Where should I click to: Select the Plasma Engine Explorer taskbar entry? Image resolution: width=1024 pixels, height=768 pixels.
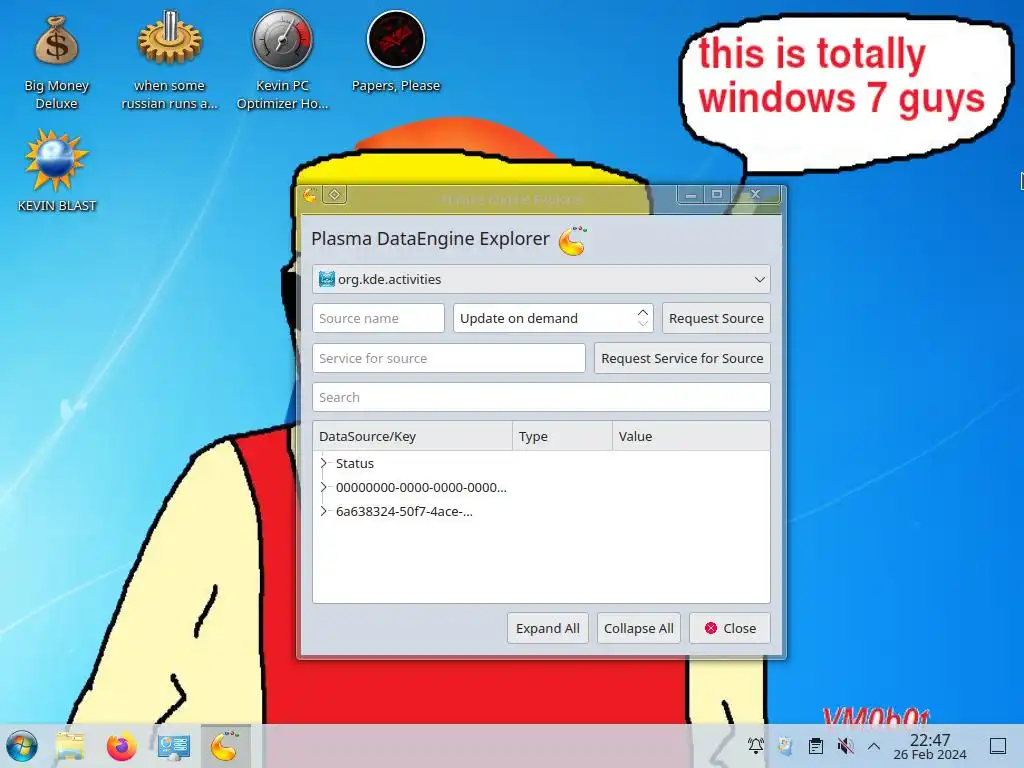pyautogui.click(x=225, y=746)
